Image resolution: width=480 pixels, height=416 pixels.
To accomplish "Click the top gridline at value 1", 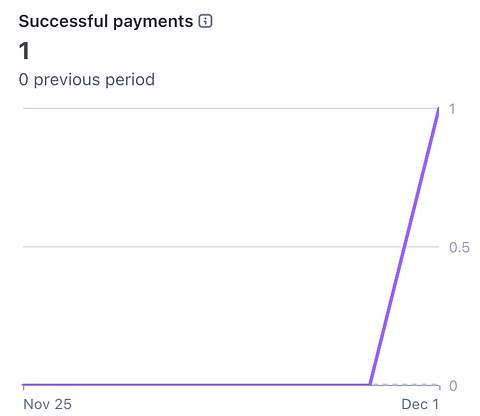I will tap(230, 108).
